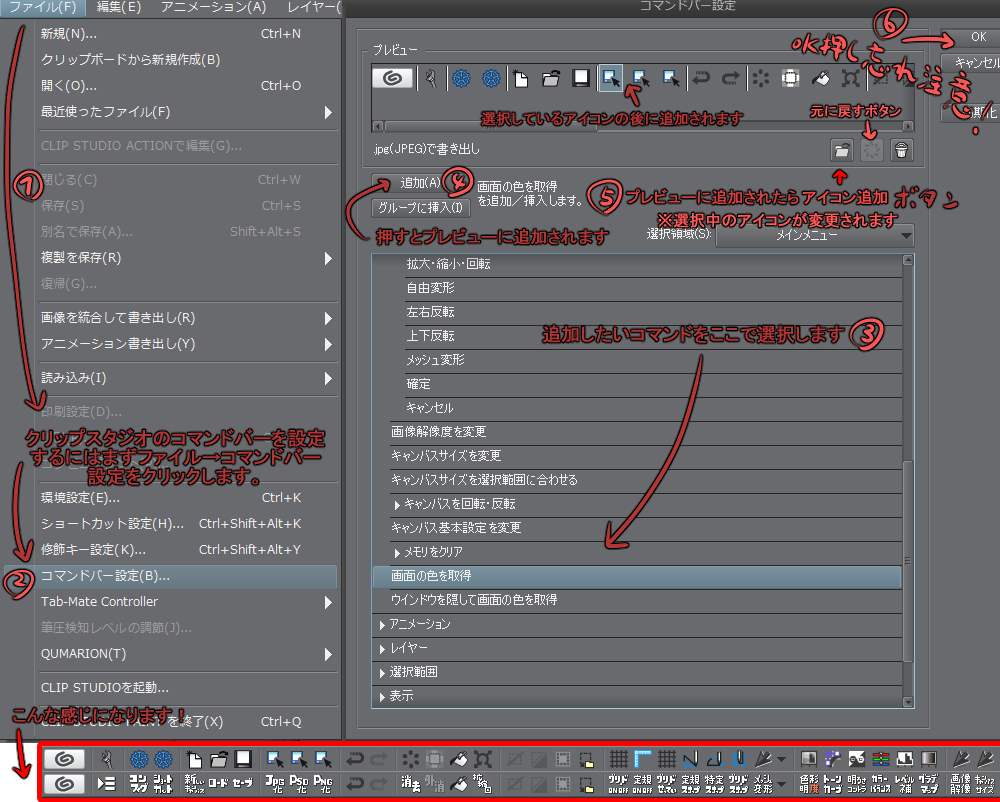The height and width of the screenshot is (802, 1000).
Task: Expand the アニメーション category
Action: click(x=382, y=625)
